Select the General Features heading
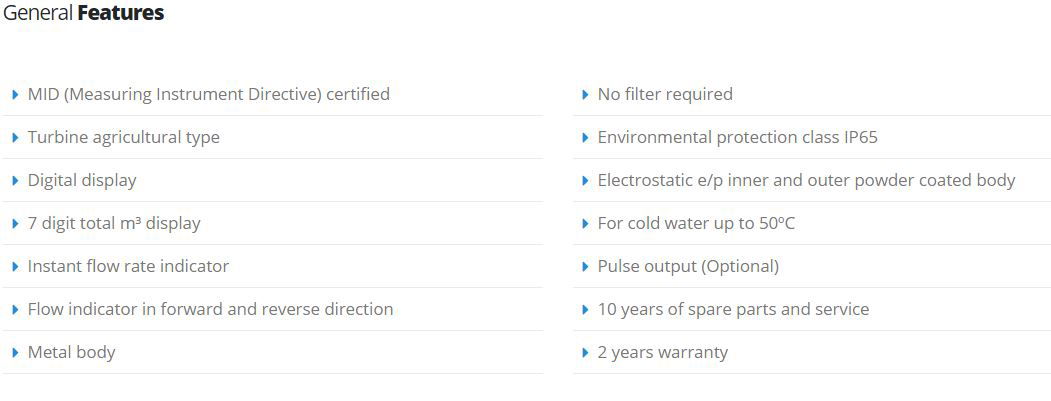Image resolution: width=1051 pixels, height=401 pixels. pyautogui.click(x=84, y=13)
